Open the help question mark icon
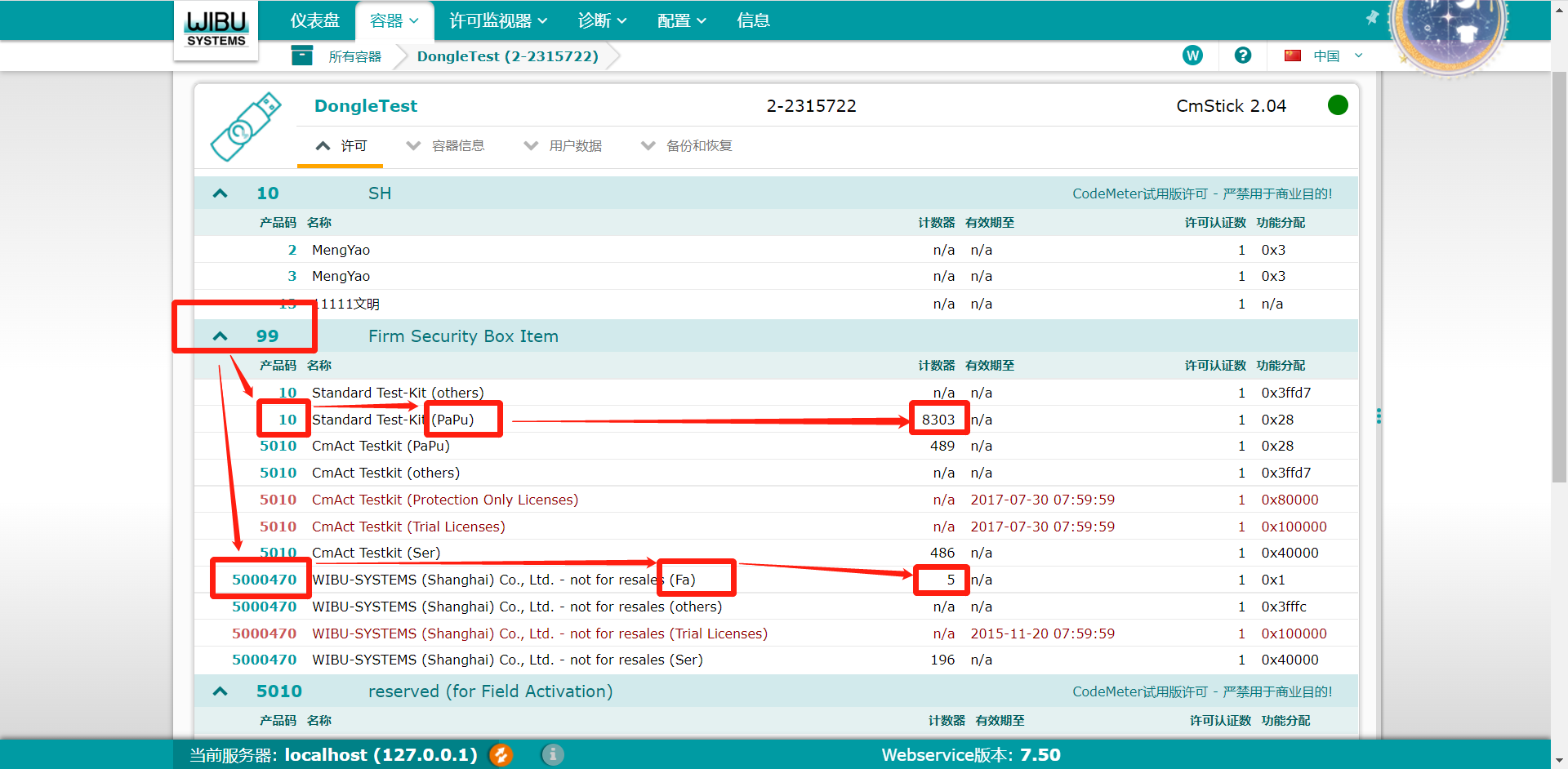The image size is (1568, 769). pyautogui.click(x=1243, y=56)
